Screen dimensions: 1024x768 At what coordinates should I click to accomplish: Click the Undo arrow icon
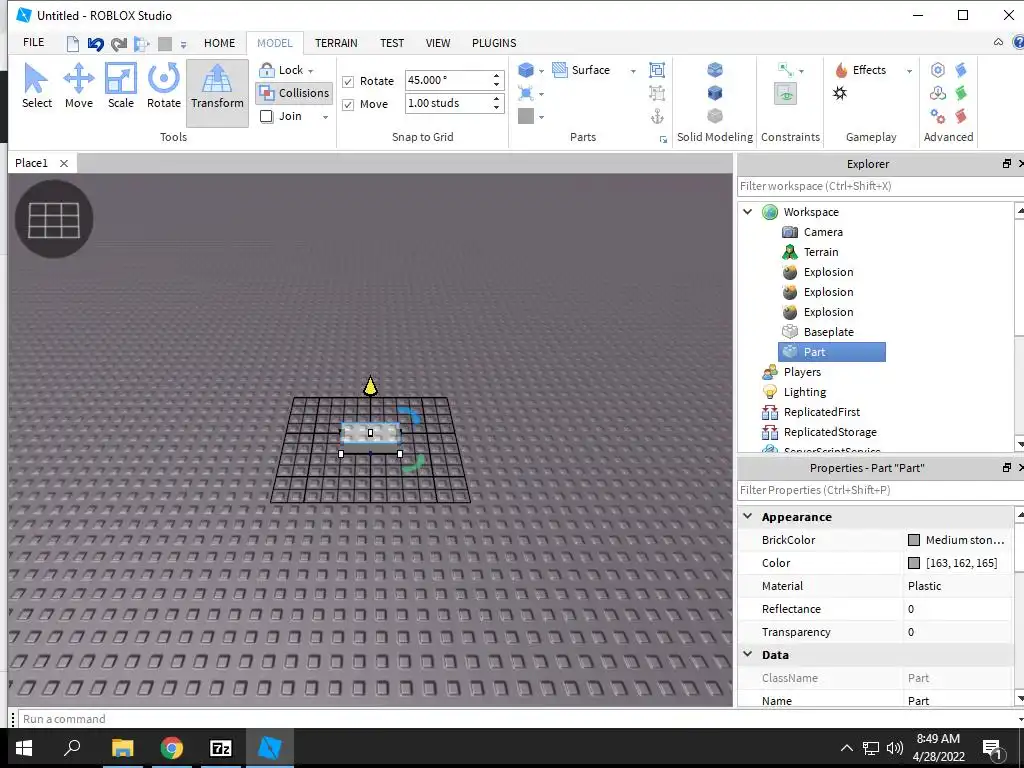pyautogui.click(x=95, y=44)
